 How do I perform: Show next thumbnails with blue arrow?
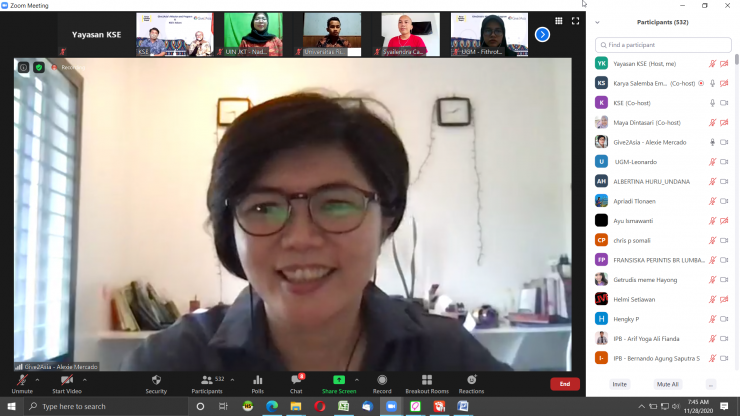pyautogui.click(x=542, y=34)
